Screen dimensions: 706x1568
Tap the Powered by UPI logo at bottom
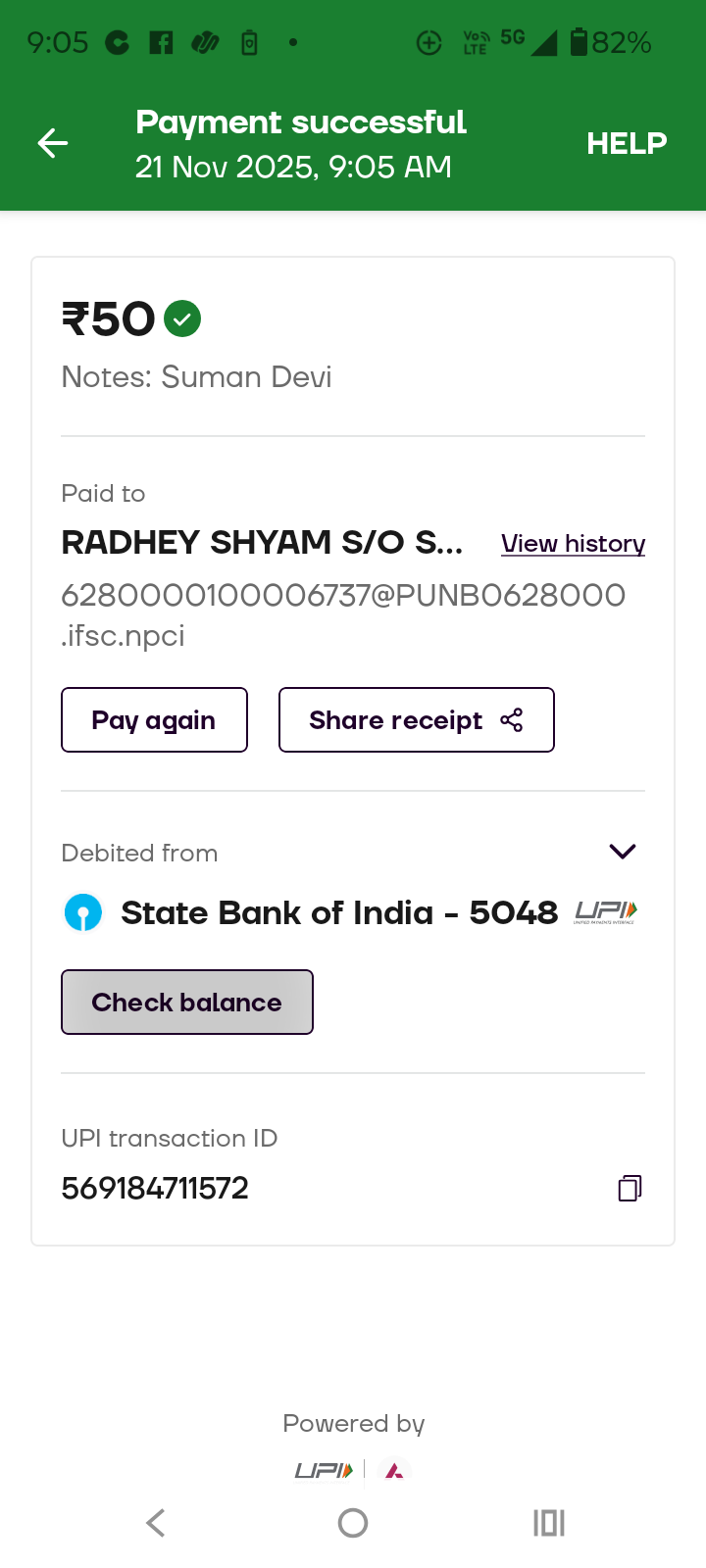pyautogui.click(x=324, y=1470)
